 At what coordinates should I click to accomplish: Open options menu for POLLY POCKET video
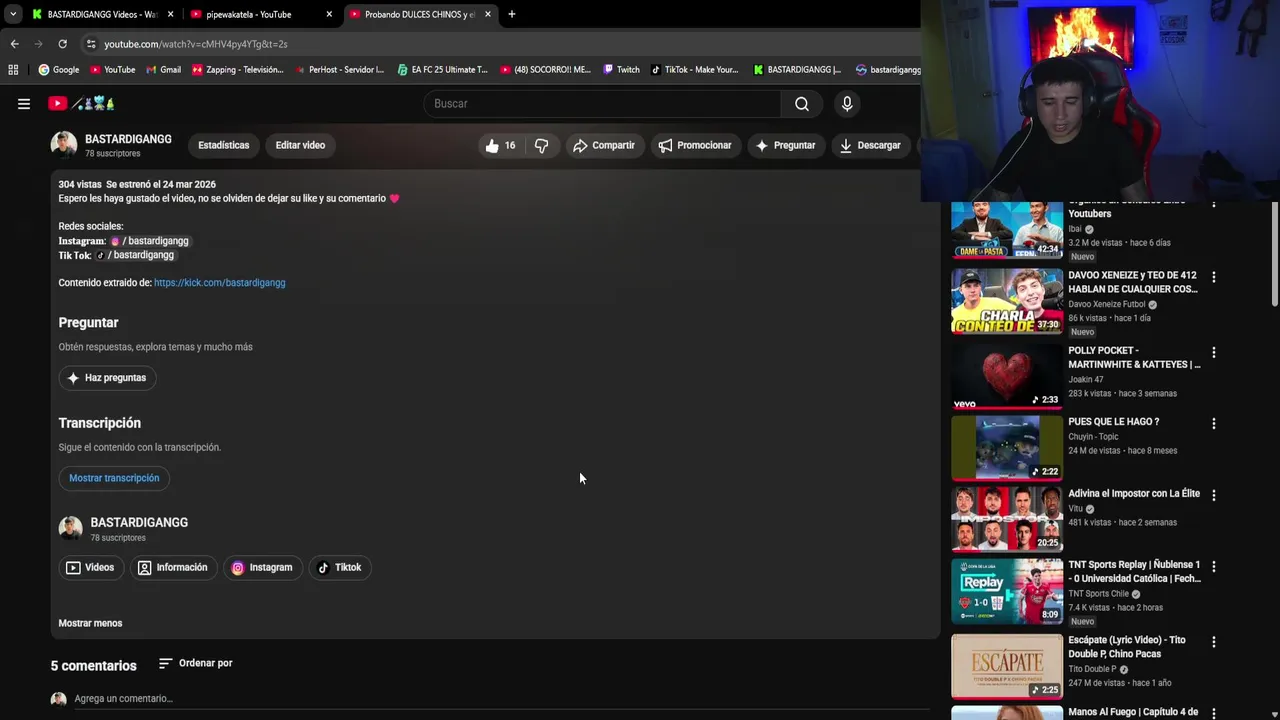(x=1213, y=352)
